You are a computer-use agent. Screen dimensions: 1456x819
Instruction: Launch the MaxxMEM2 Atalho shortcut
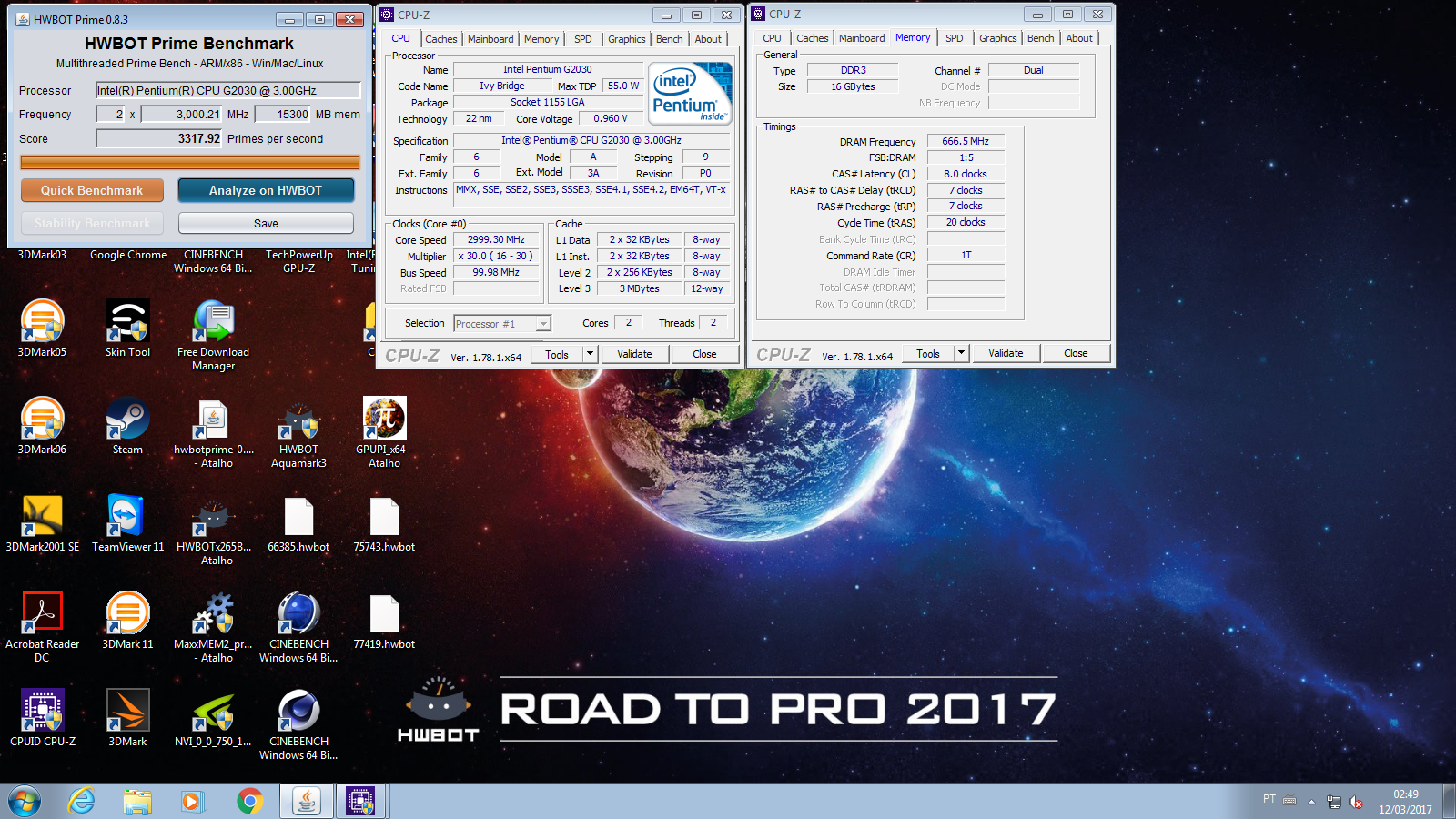point(213,626)
